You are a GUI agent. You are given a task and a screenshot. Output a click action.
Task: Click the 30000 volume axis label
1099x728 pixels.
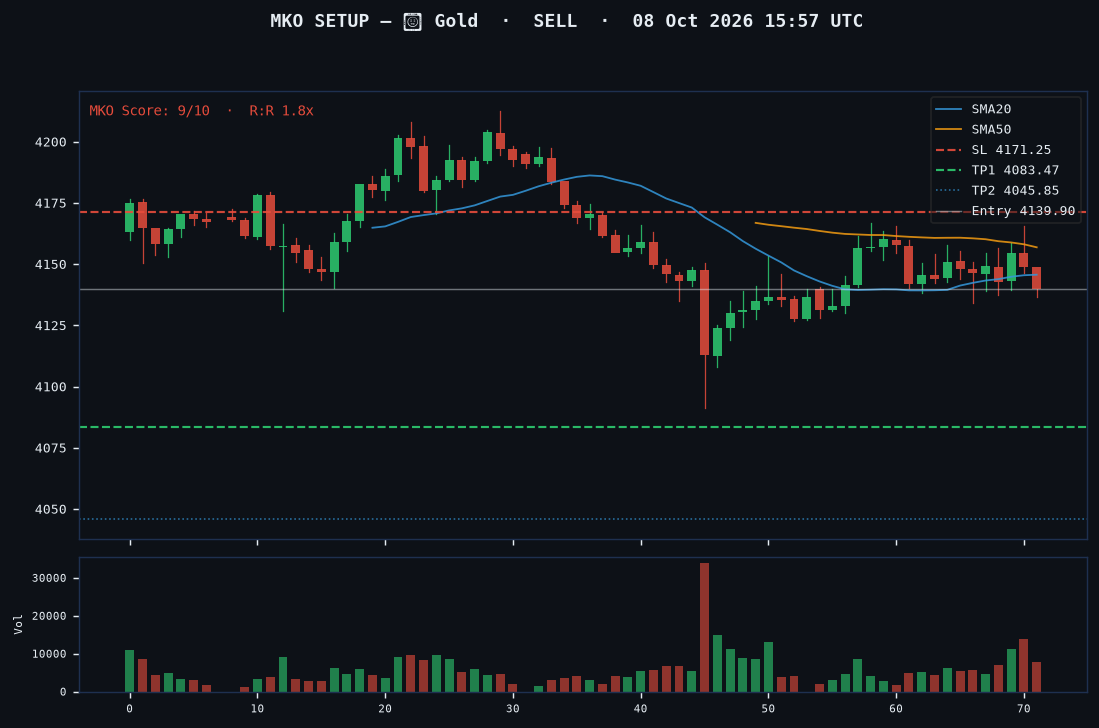(x=49, y=578)
